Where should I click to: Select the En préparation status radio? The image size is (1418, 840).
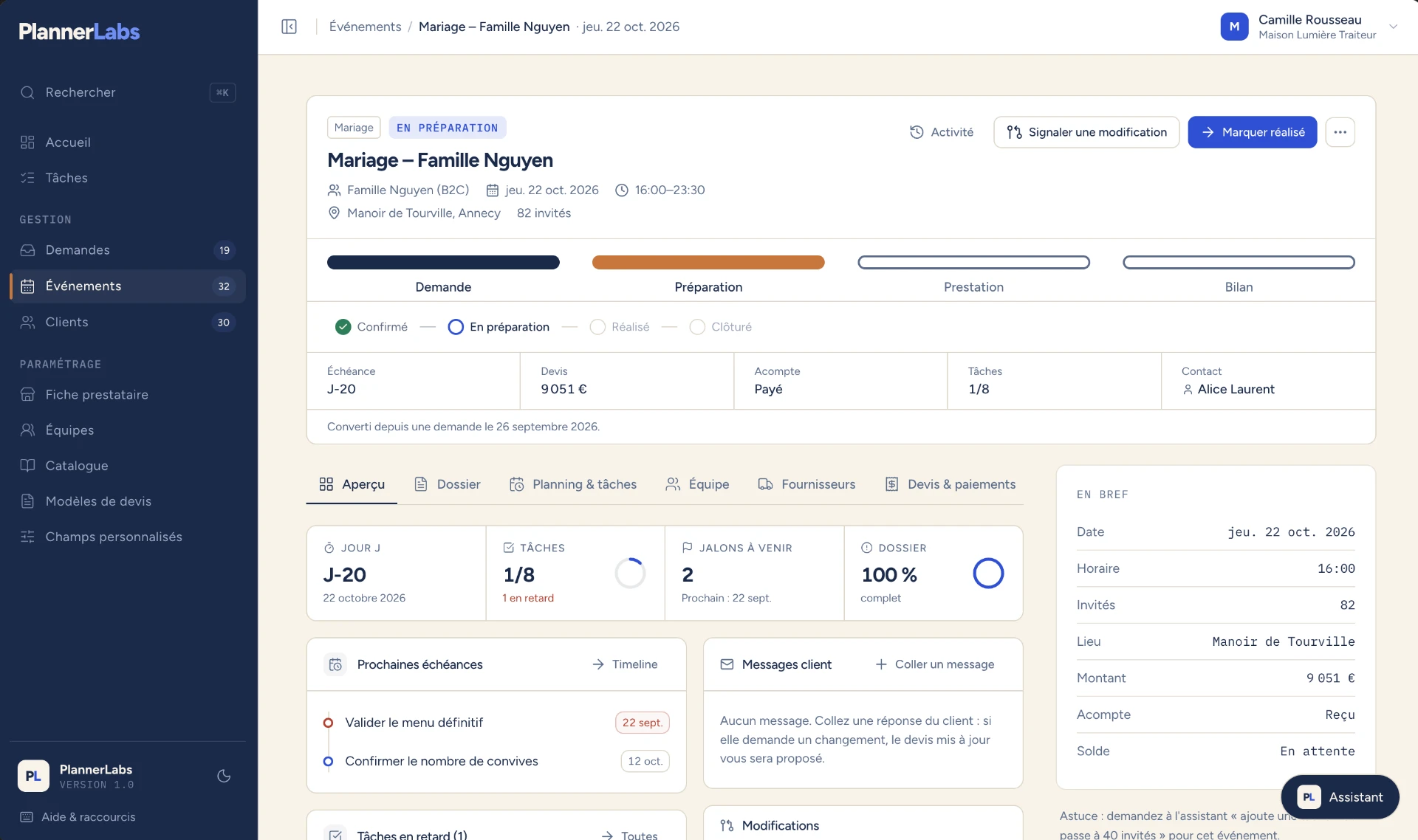click(456, 327)
